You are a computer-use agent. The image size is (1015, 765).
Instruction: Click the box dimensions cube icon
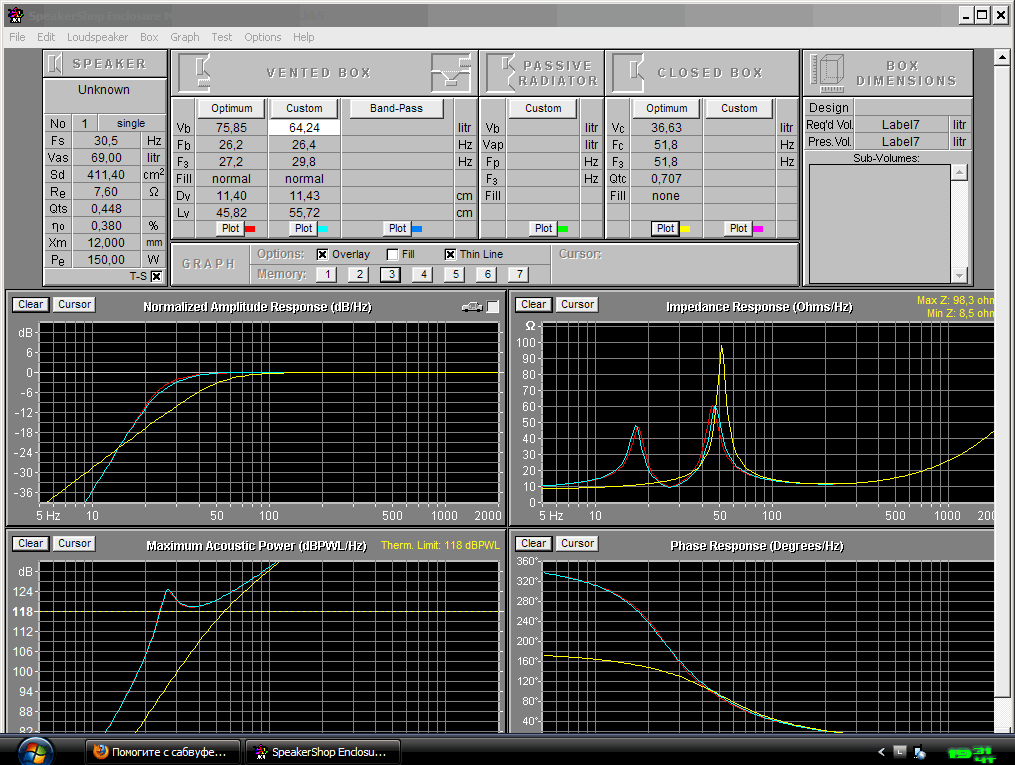click(827, 72)
